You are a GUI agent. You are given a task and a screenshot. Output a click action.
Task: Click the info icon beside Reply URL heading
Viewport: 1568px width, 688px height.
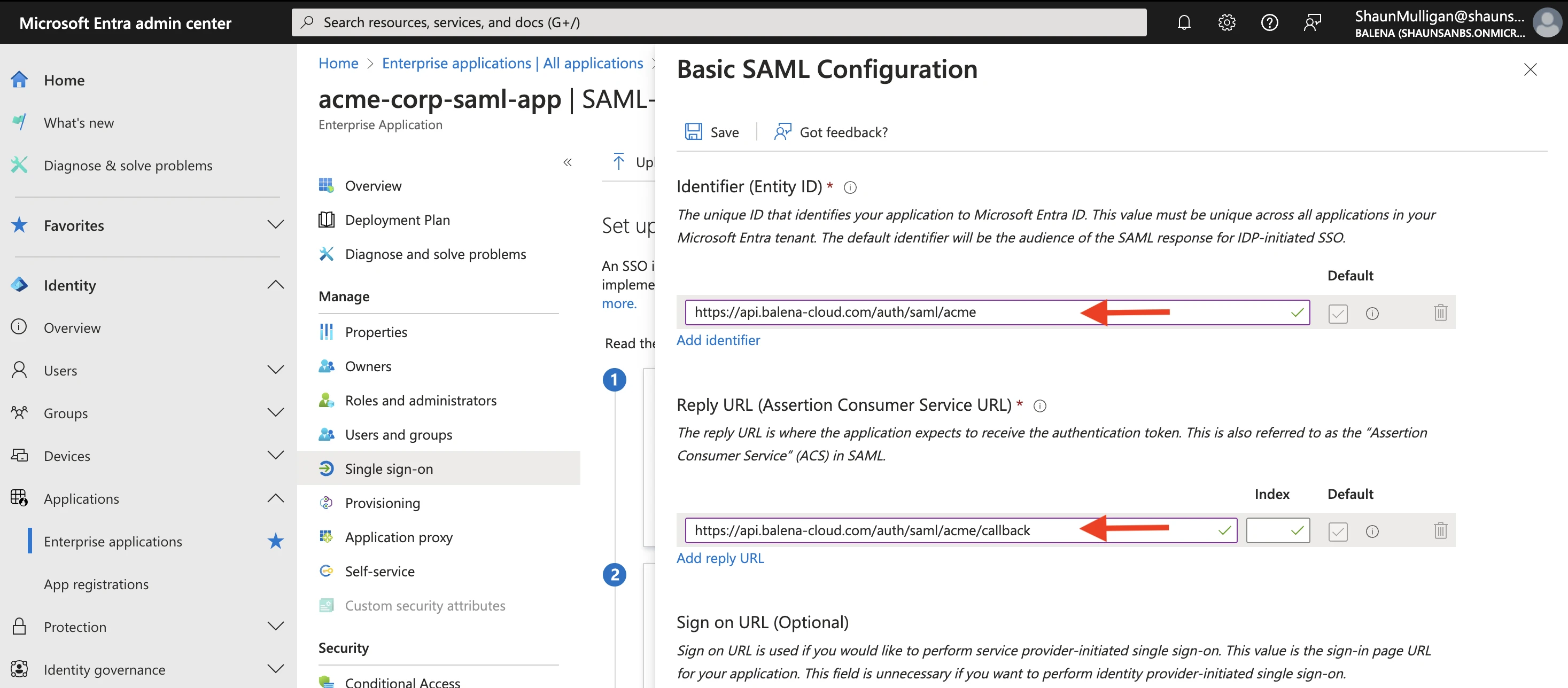[x=1041, y=406]
